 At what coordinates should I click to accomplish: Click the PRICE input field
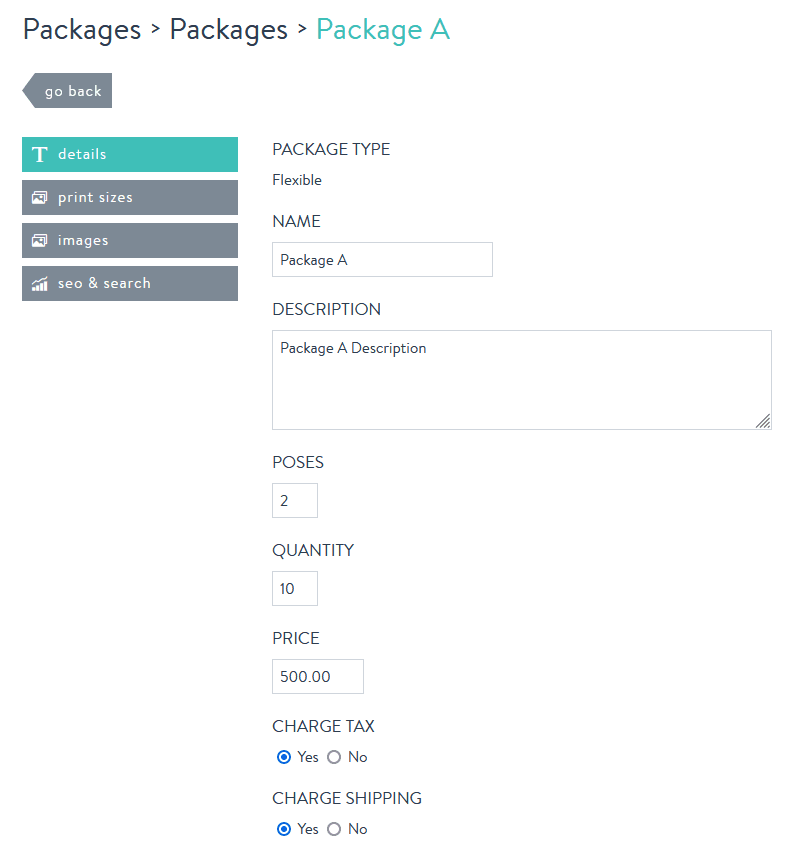pos(317,676)
